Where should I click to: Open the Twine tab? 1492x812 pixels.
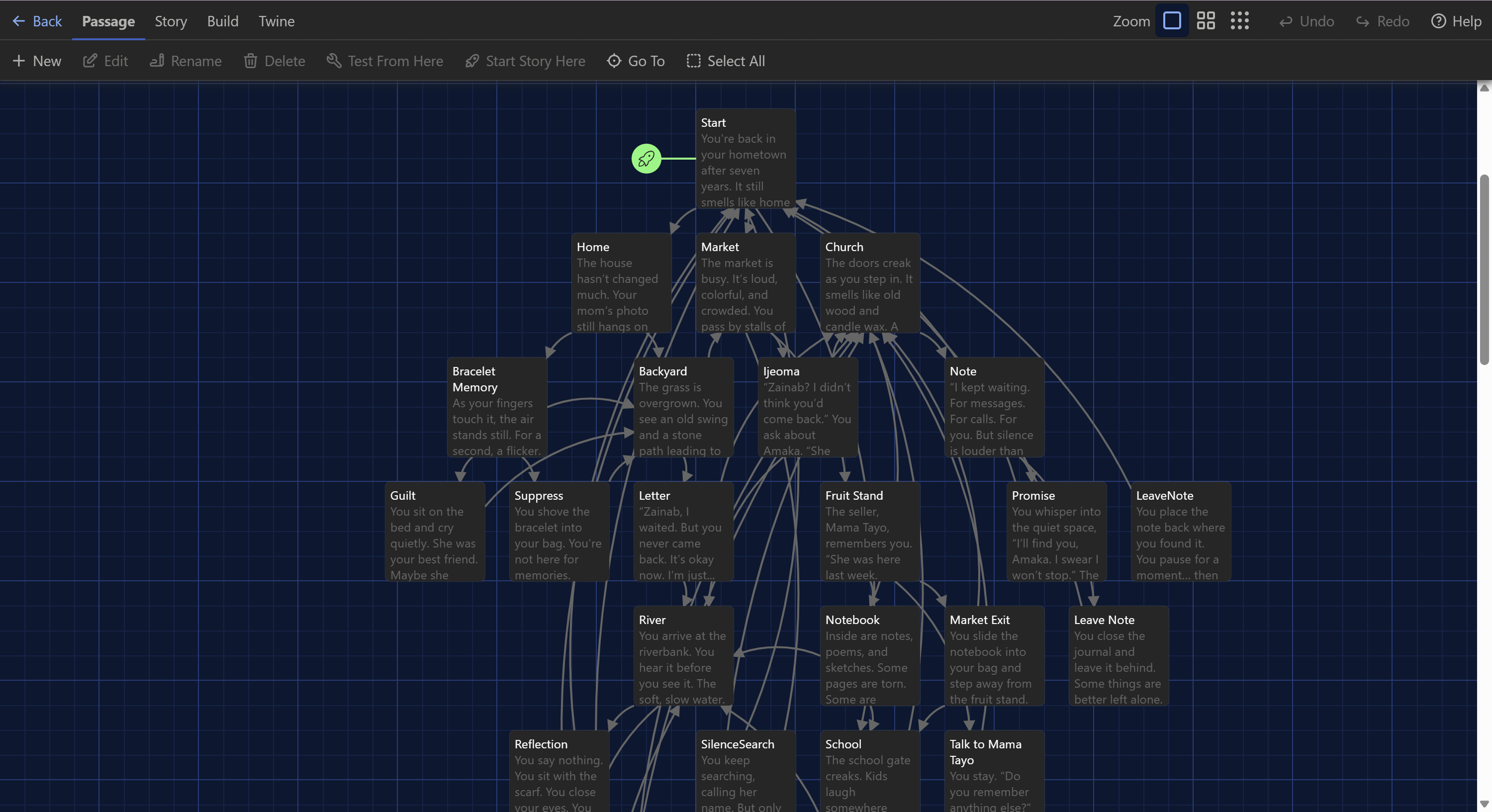[x=277, y=21]
